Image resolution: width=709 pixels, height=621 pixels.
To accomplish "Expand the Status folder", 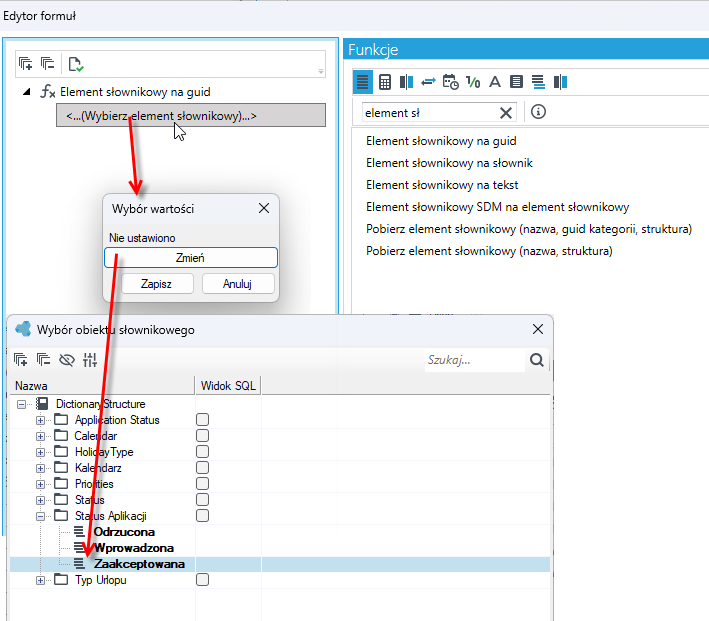I will 40,500.
